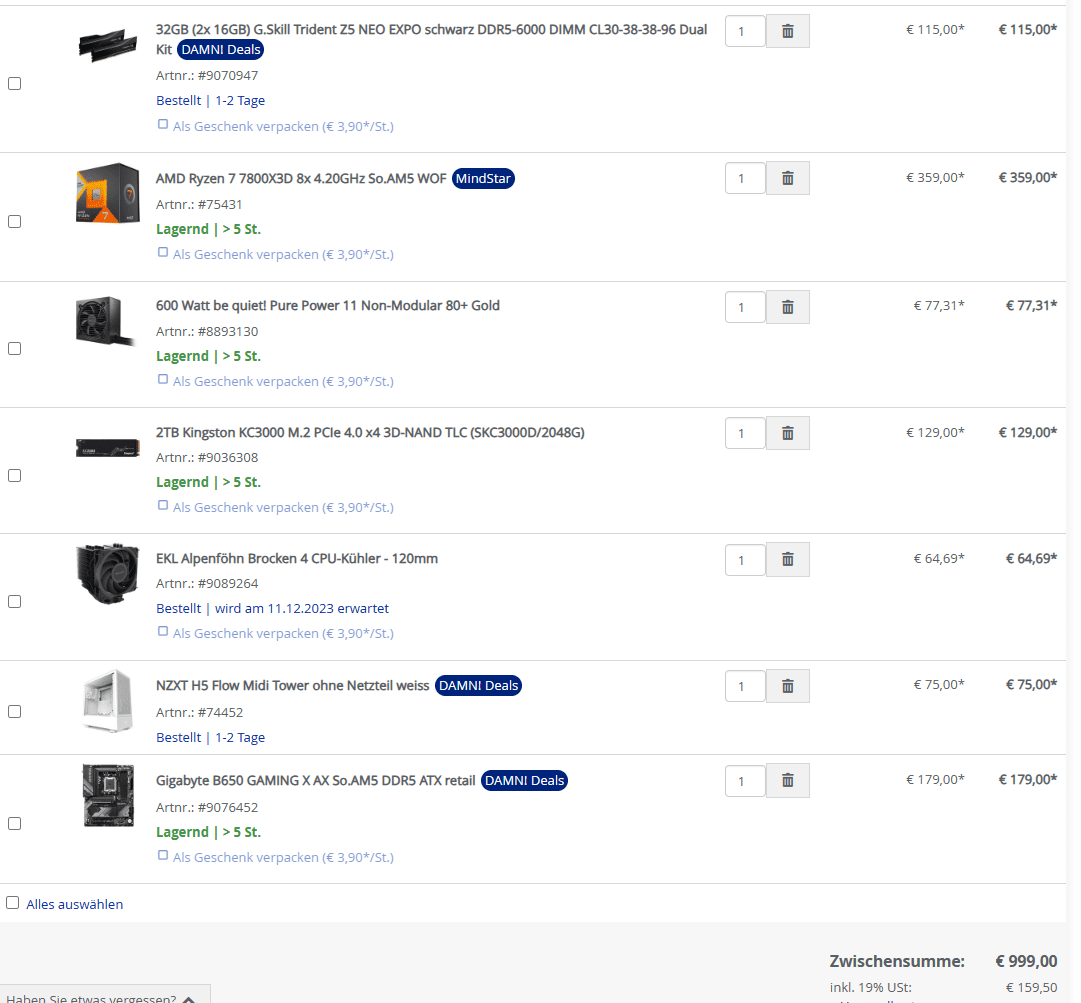Click quantity box for Alpenföhn Brocken 4
Viewport: 1081px width, 1003px height.
pos(745,559)
